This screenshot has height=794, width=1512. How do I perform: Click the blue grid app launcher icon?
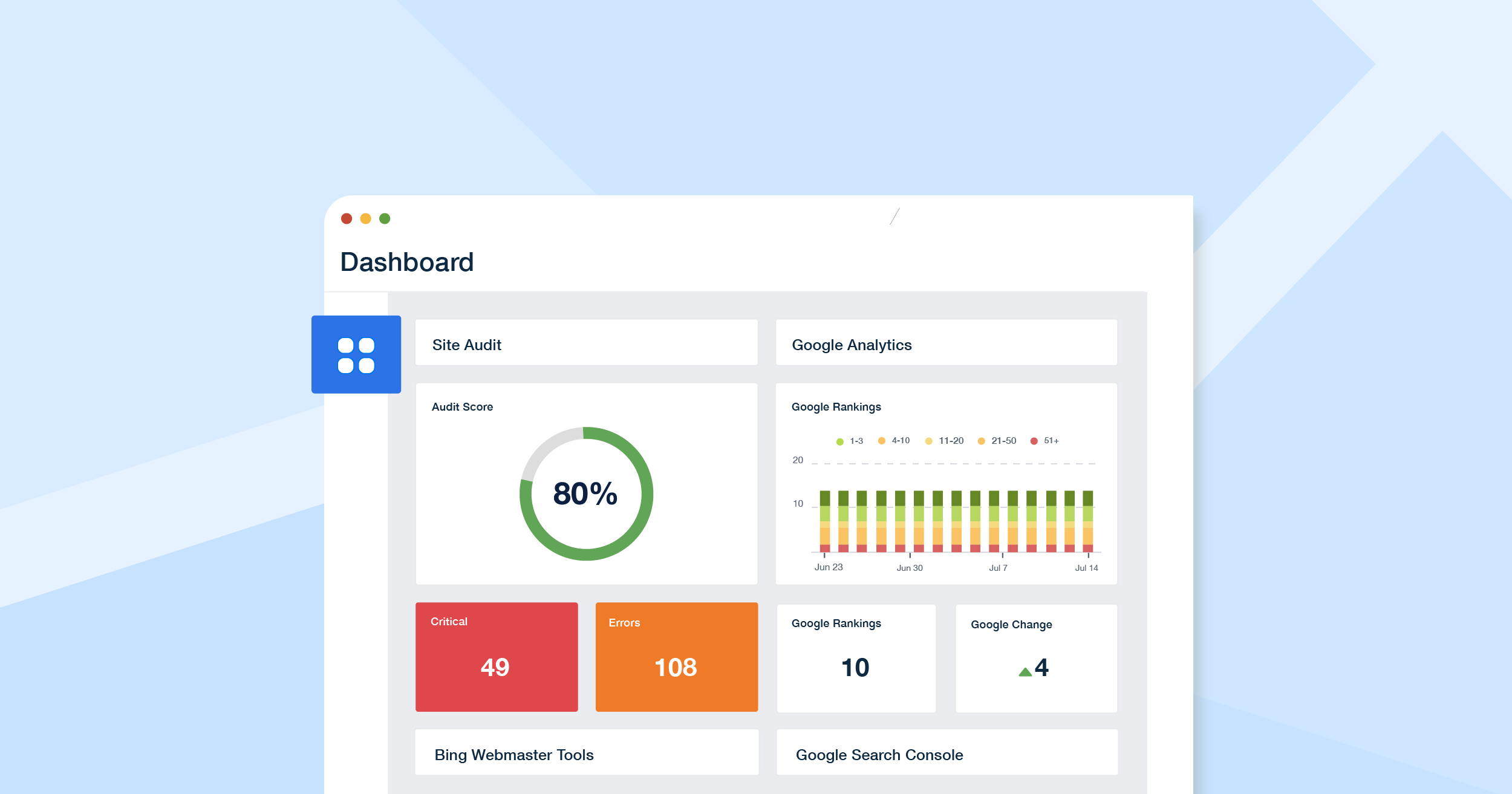point(356,354)
